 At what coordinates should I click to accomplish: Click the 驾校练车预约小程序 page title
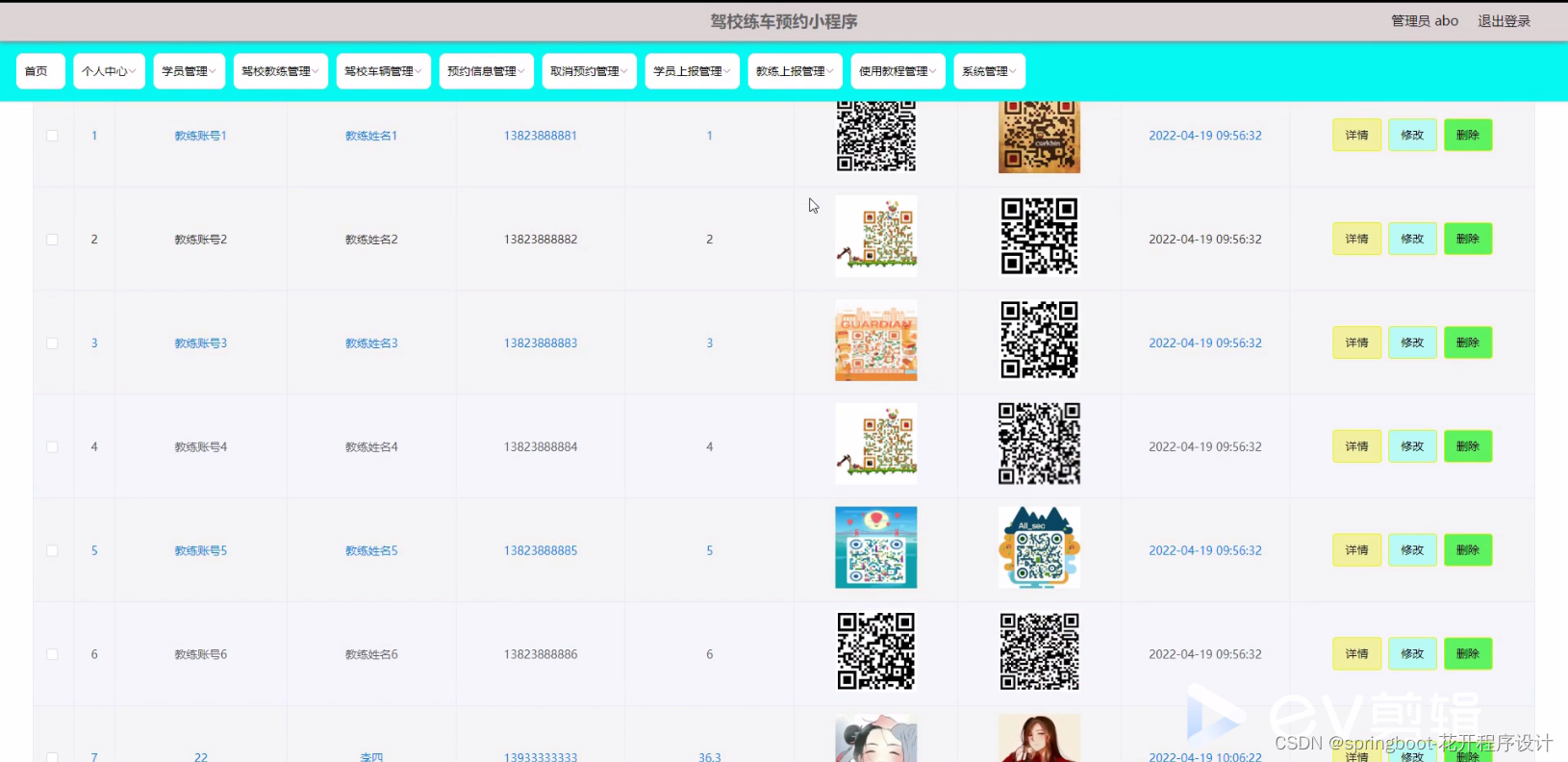784,21
